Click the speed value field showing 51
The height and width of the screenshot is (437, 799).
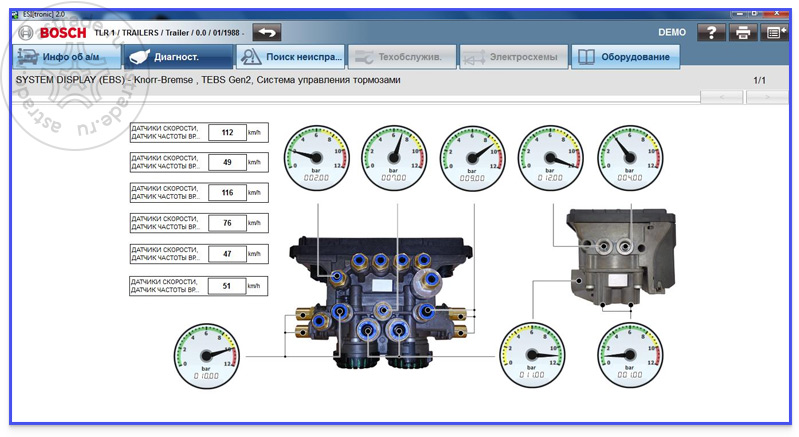coord(227,286)
